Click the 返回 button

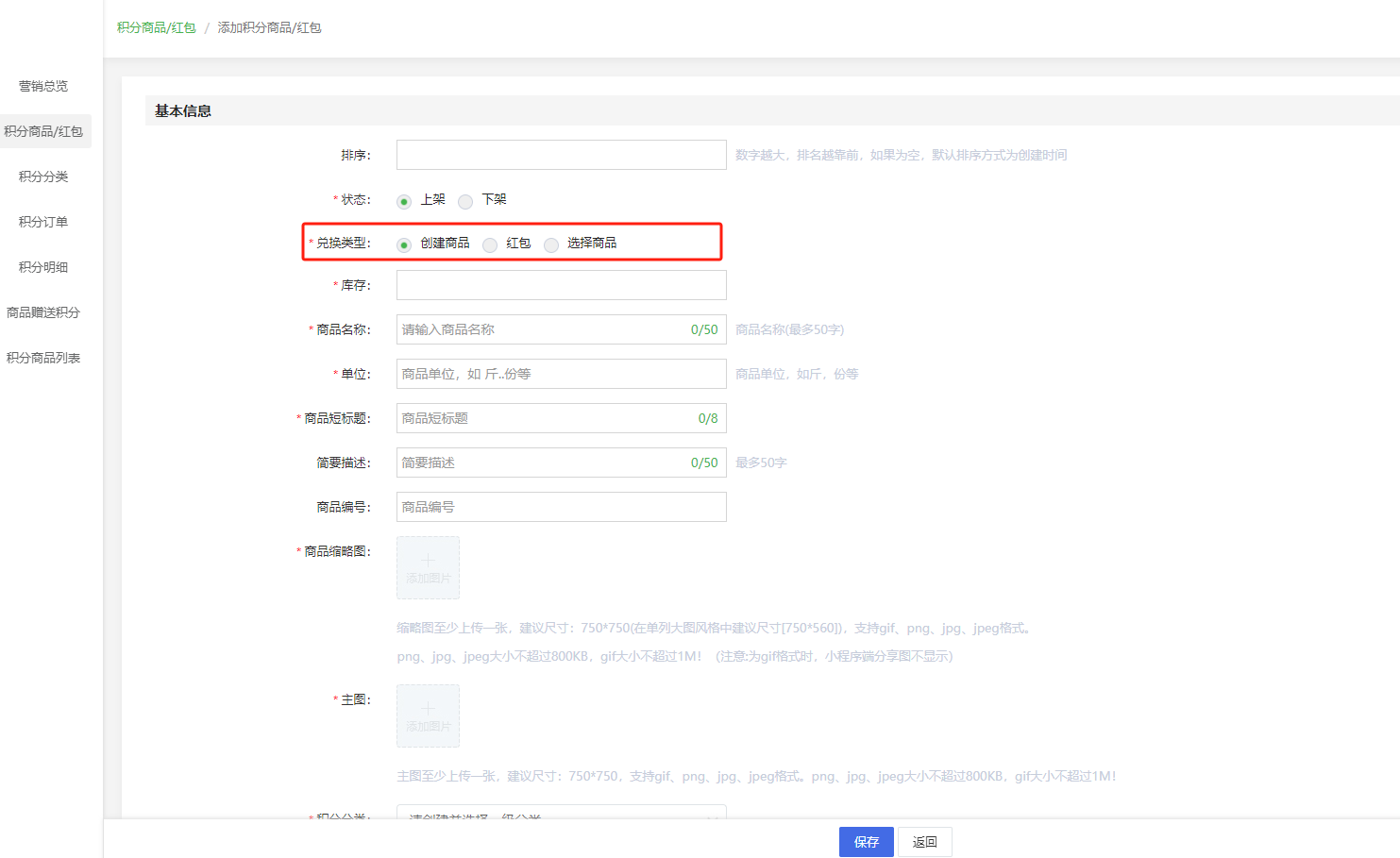point(924,842)
